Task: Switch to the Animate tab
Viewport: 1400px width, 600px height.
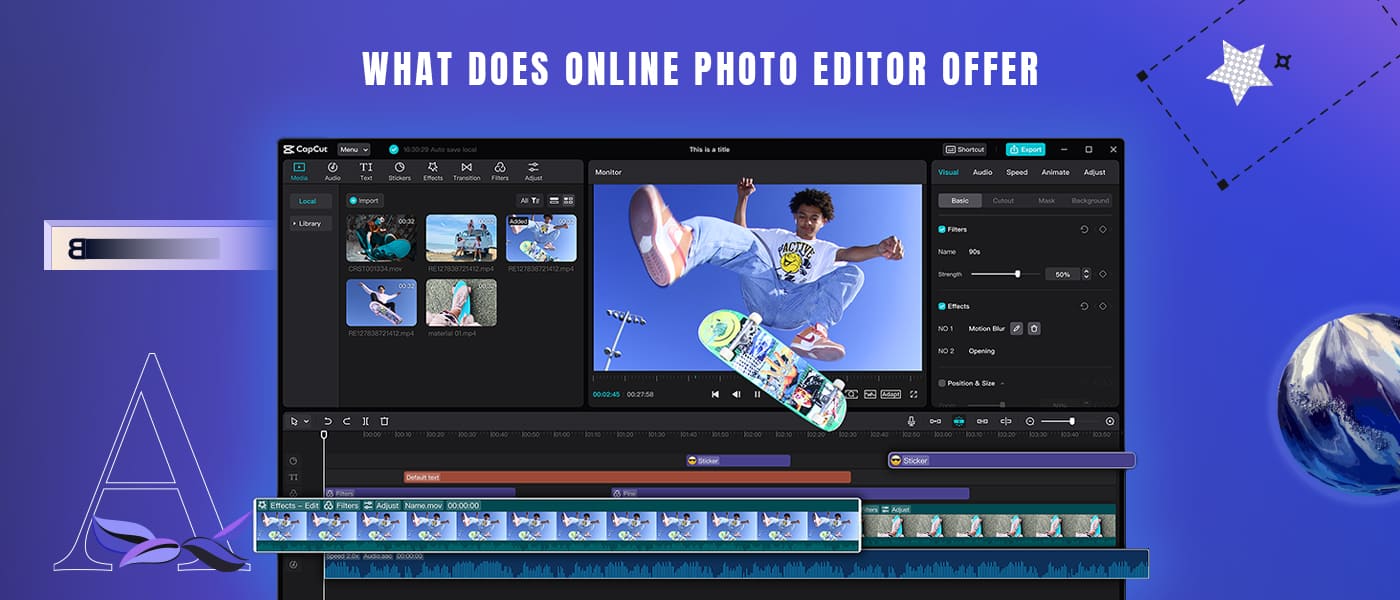Action: click(x=1055, y=172)
